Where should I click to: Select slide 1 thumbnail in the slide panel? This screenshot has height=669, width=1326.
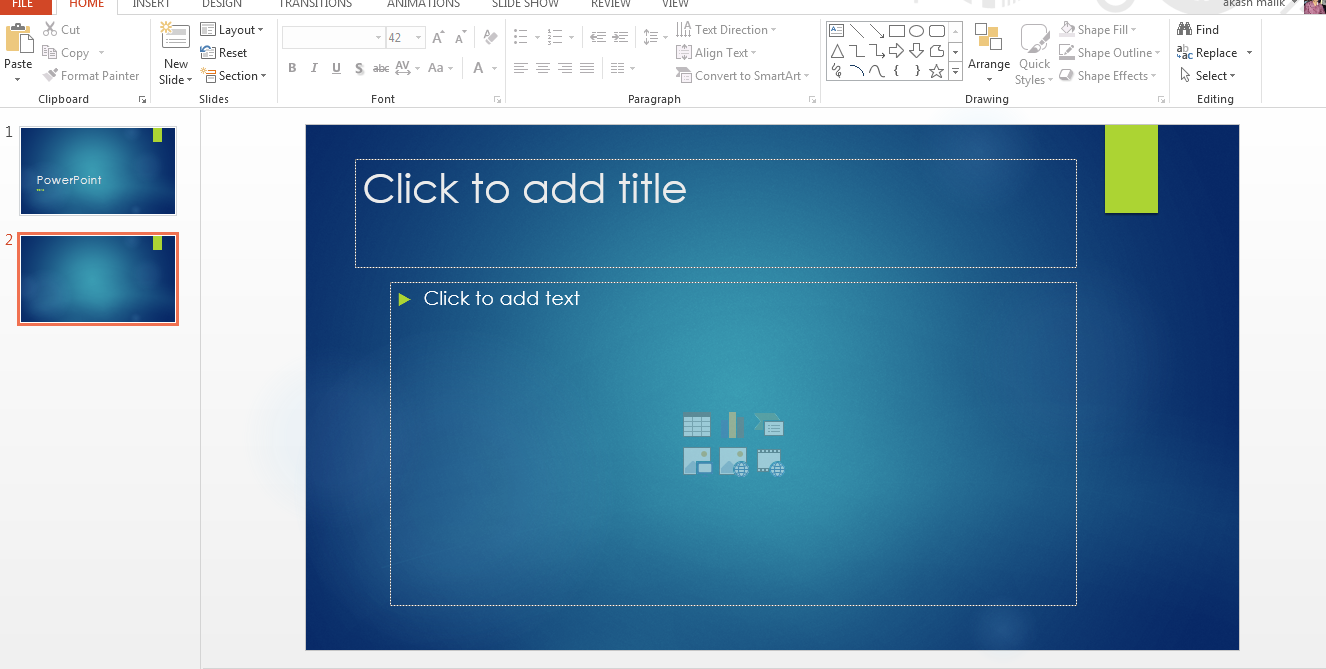pyautogui.click(x=97, y=170)
